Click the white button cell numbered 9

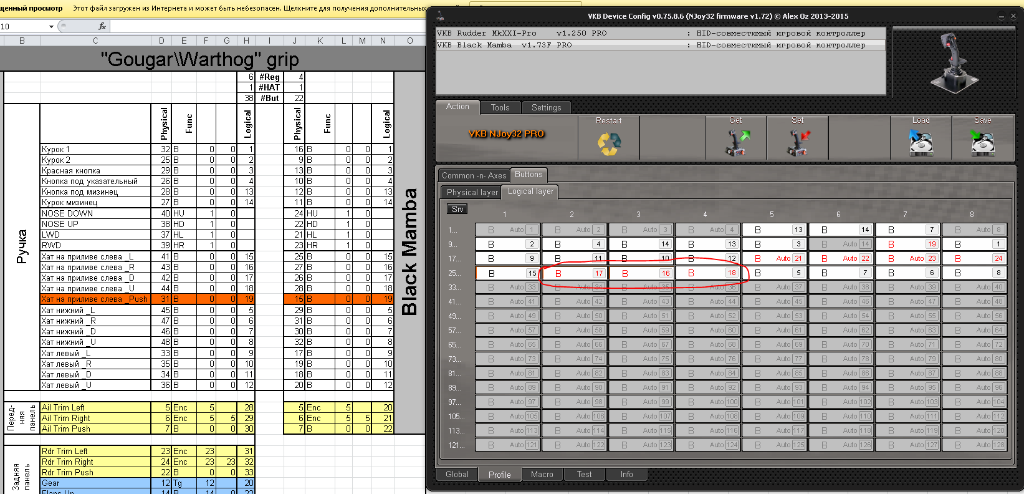click(x=509, y=259)
